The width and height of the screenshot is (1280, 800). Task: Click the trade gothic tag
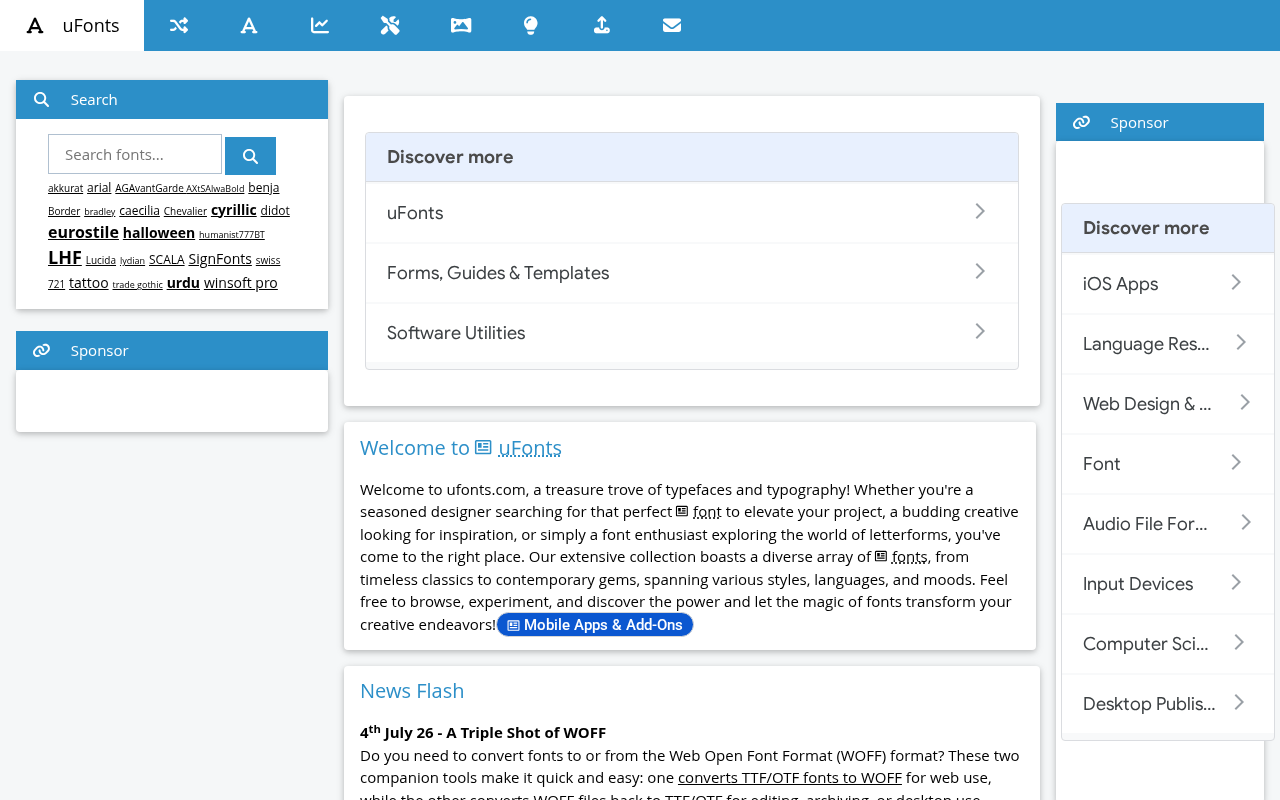point(138,285)
